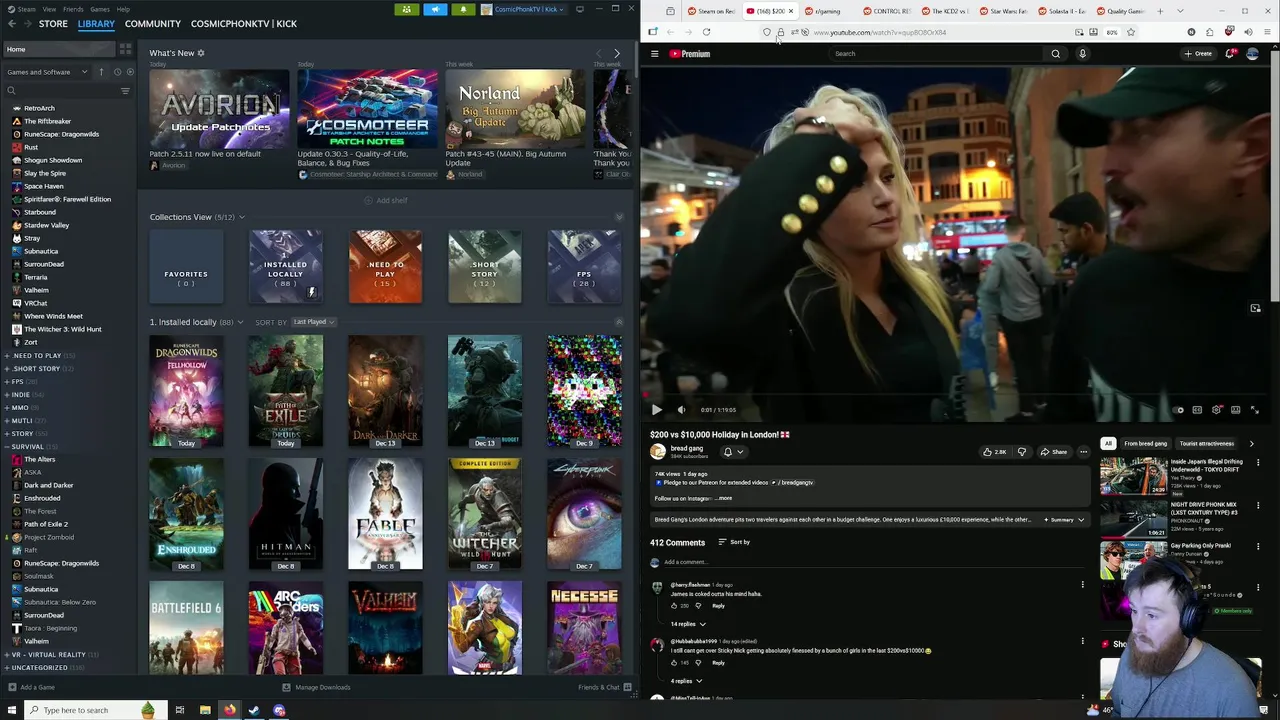Click YouTube search magnifier button
Screen dimensions: 1280x720
(1055, 54)
